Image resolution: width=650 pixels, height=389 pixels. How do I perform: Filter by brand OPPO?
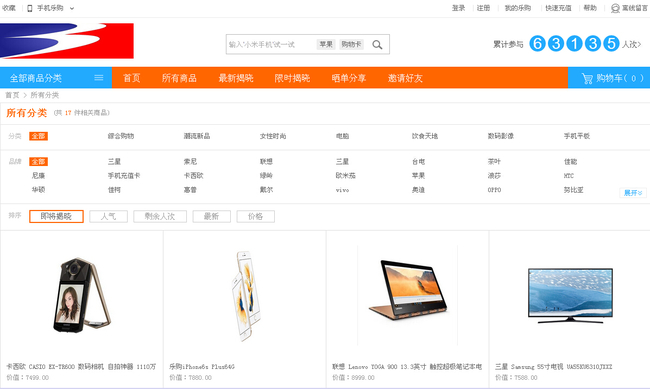(x=494, y=190)
